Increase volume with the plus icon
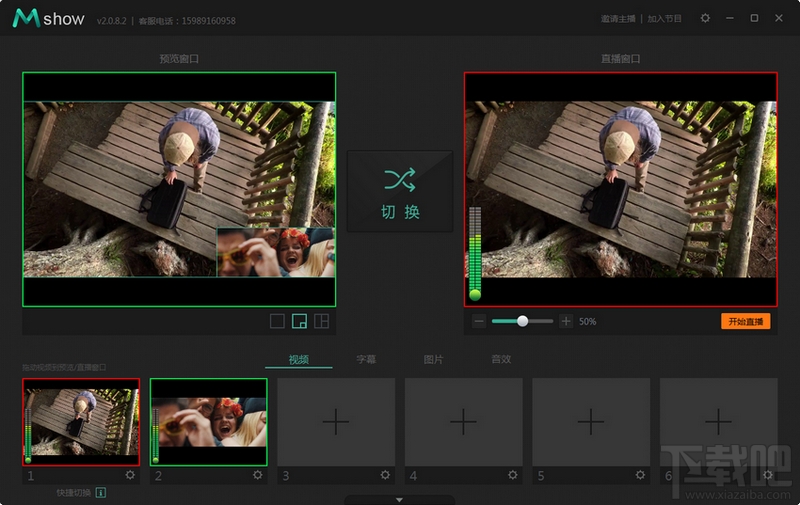This screenshot has height=505, width=800. (566, 321)
